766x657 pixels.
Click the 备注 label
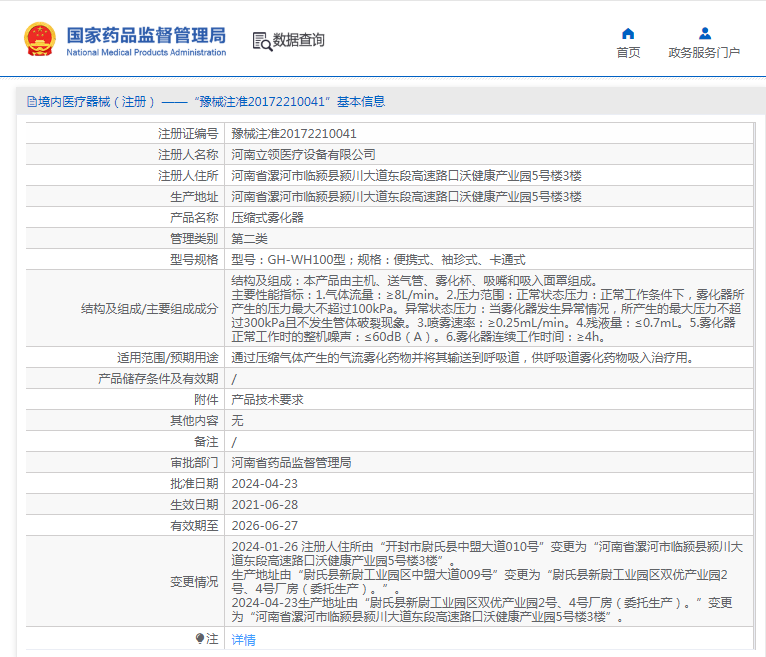206,442
